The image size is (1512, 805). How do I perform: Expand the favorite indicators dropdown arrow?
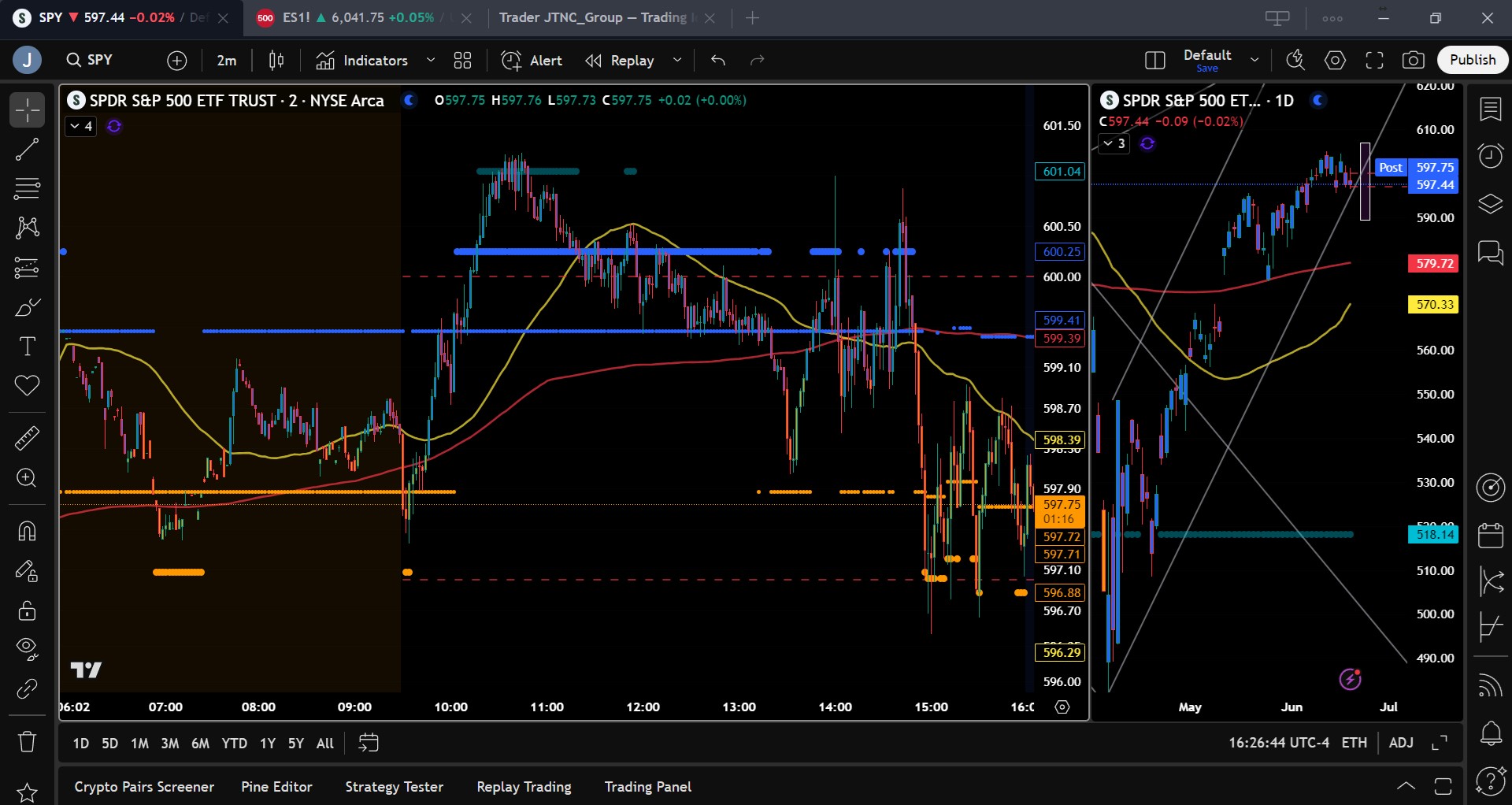[x=431, y=60]
